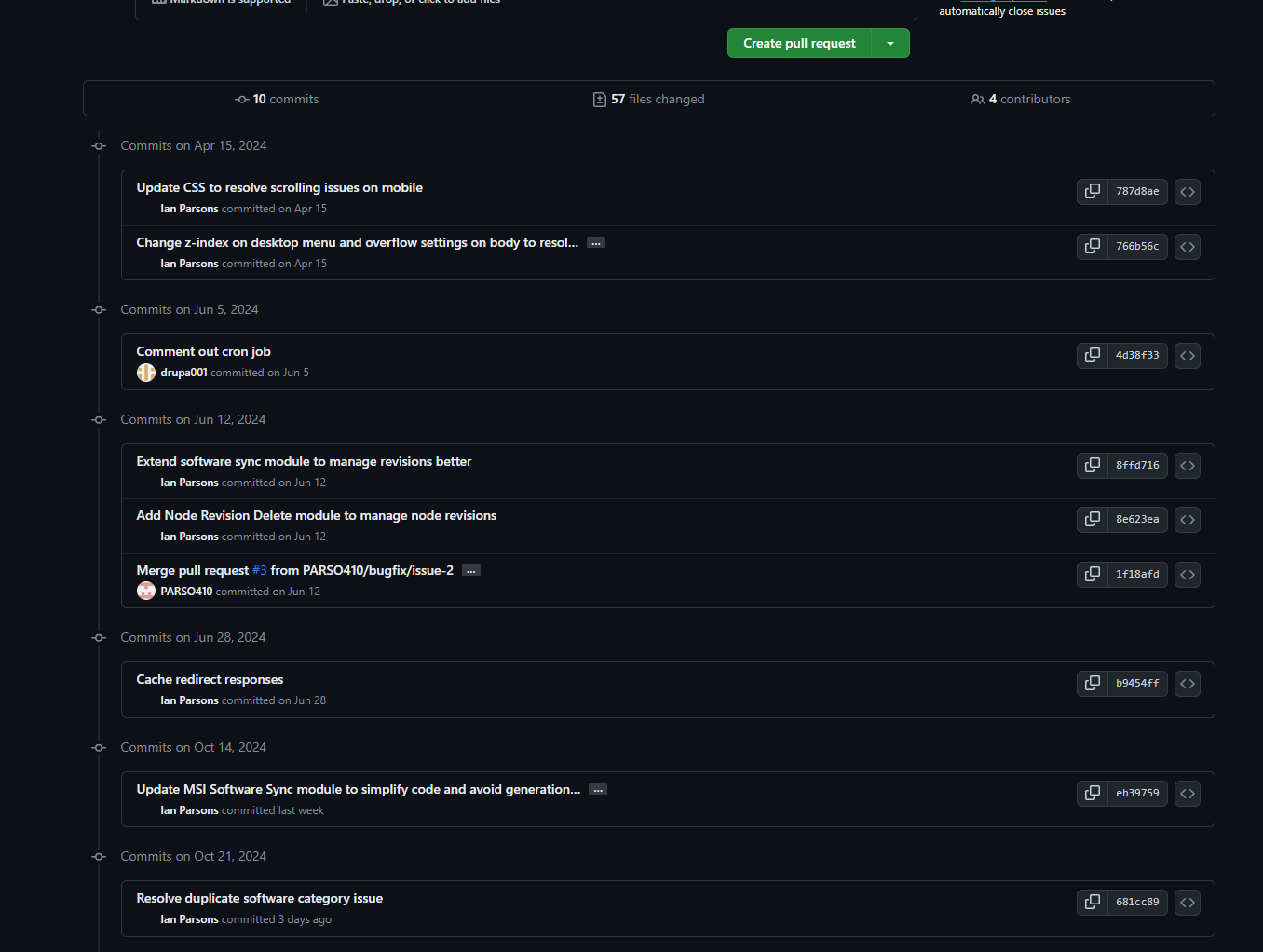Image resolution: width=1263 pixels, height=952 pixels.
Task: Switch to the 57 files changed tab
Action: click(649, 100)
